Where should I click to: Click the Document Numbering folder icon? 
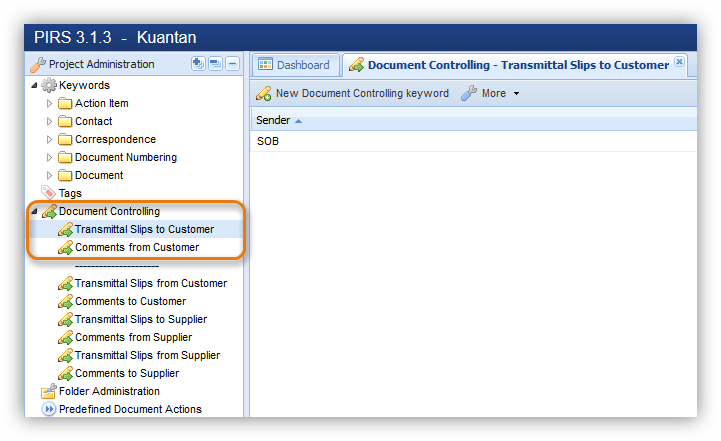[x=65, y=157]
